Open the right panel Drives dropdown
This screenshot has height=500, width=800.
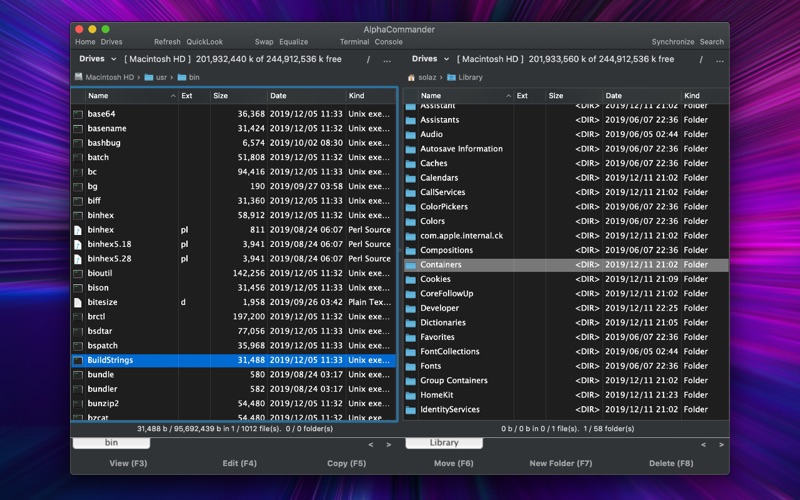click(x=430, y=59)
